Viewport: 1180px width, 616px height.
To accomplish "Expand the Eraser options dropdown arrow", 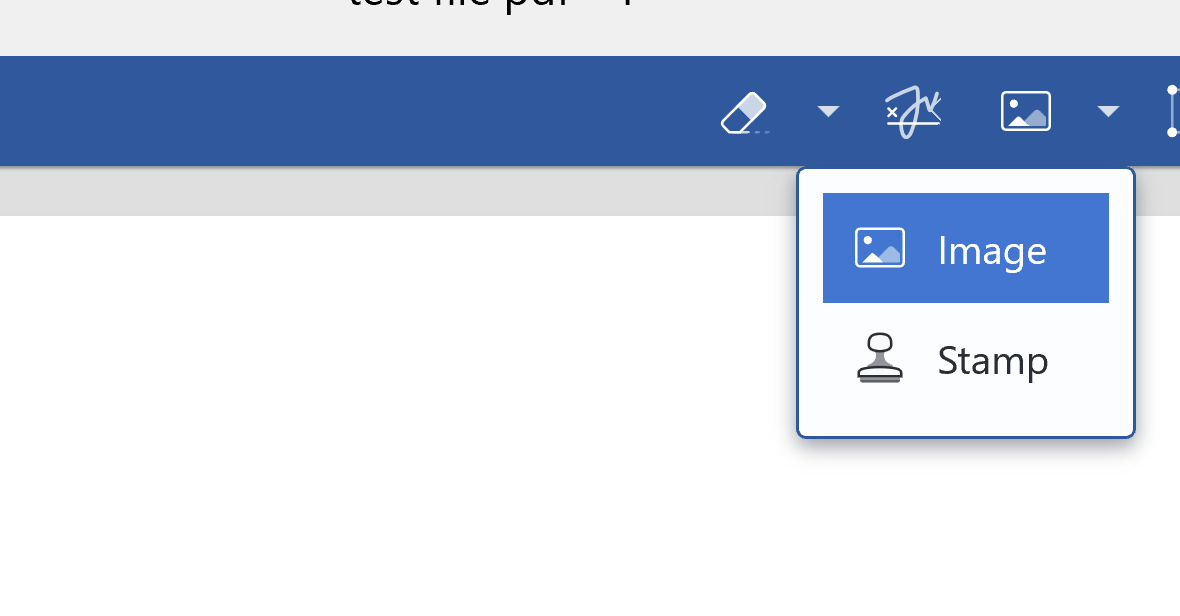I will coord(828,111).
